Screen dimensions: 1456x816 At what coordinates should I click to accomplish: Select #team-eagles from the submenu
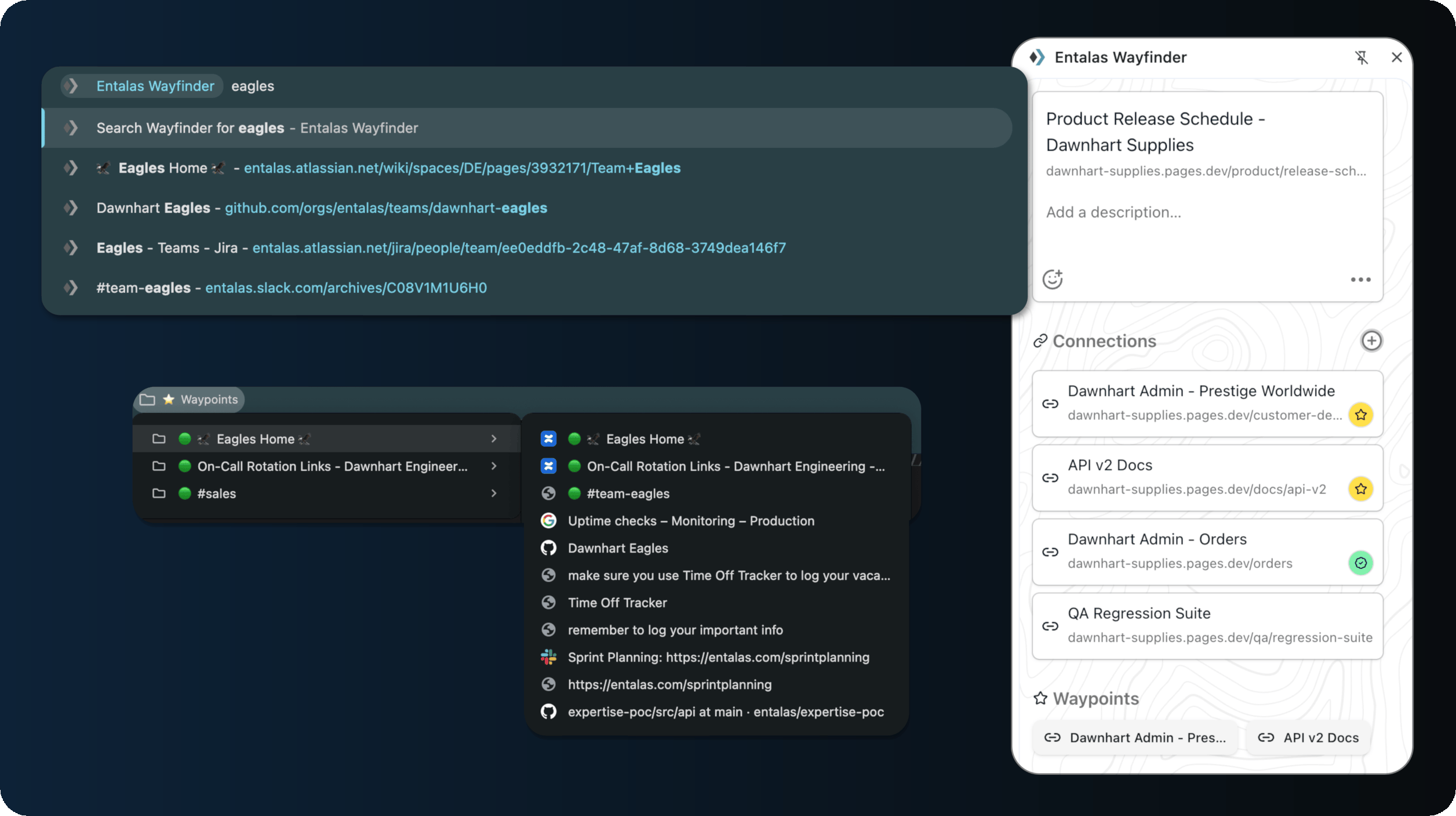628,494
